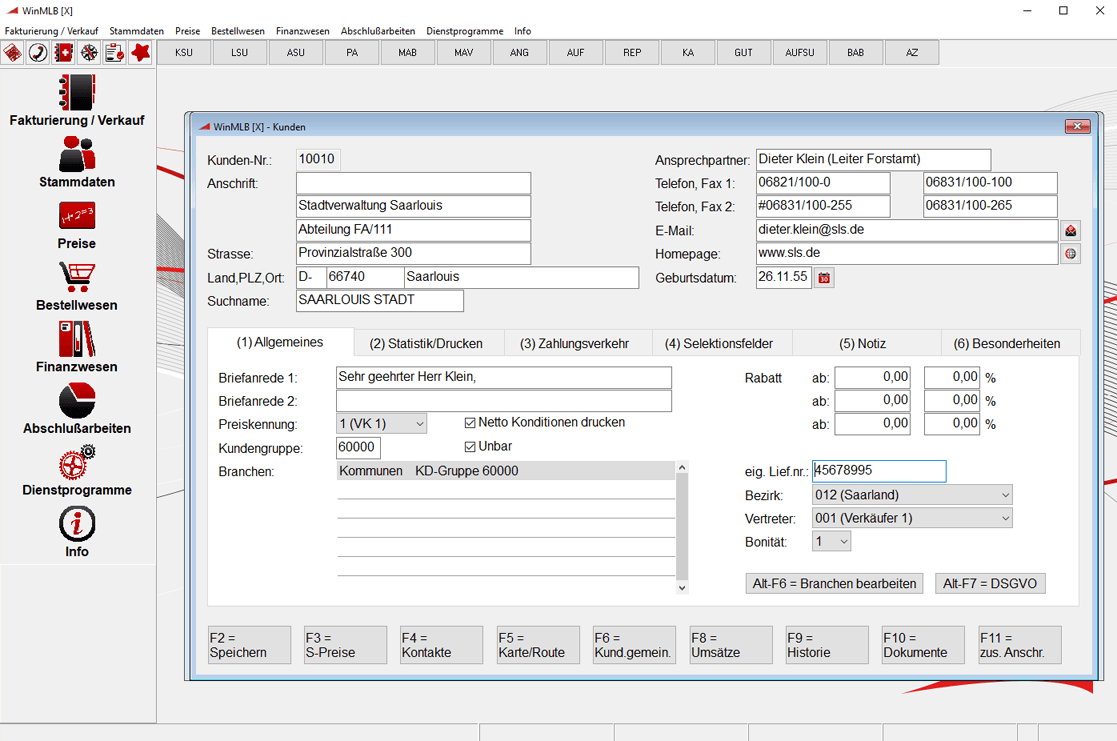Open the red address book toolbar icon
Screen dimensions: 1117x741
63,53
